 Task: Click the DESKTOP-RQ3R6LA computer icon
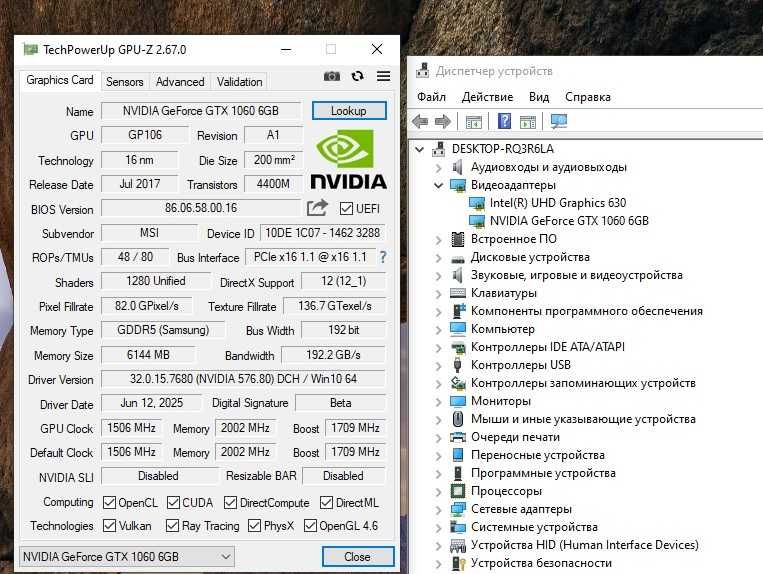[x=438, y=149]
